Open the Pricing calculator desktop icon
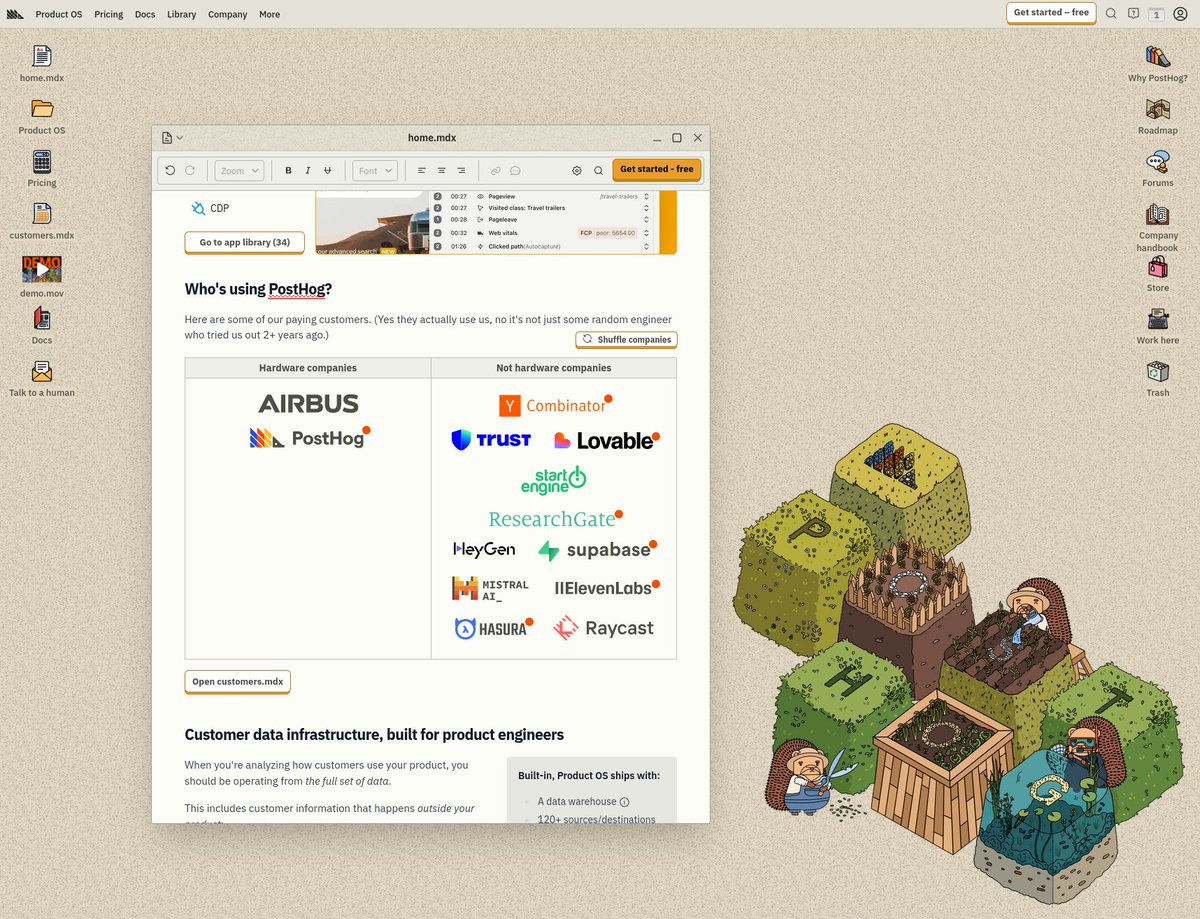The image size is (1200, 919). 42,168
